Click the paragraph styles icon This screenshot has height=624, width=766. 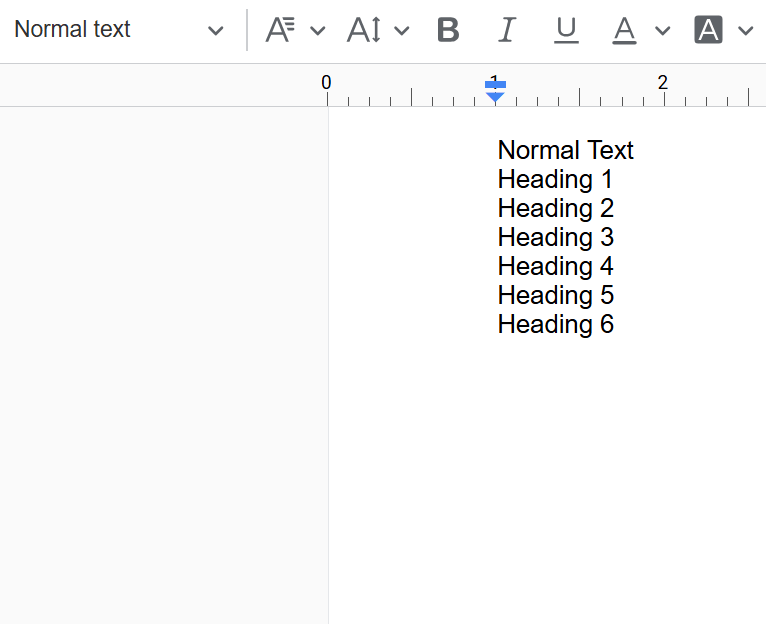tap(280, 30)
